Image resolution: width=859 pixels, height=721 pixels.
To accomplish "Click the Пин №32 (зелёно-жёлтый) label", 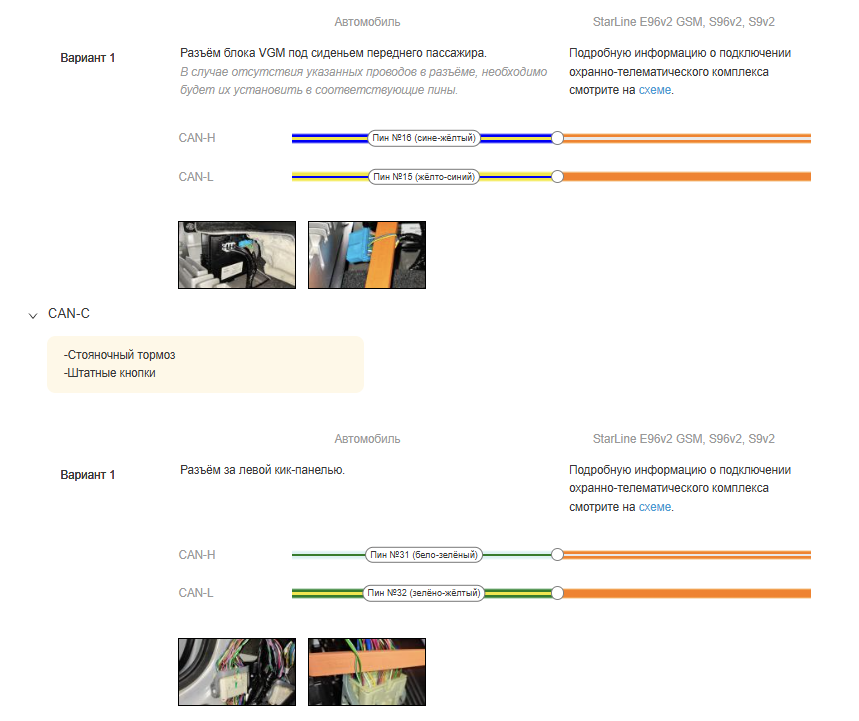I will pos(424,593).
